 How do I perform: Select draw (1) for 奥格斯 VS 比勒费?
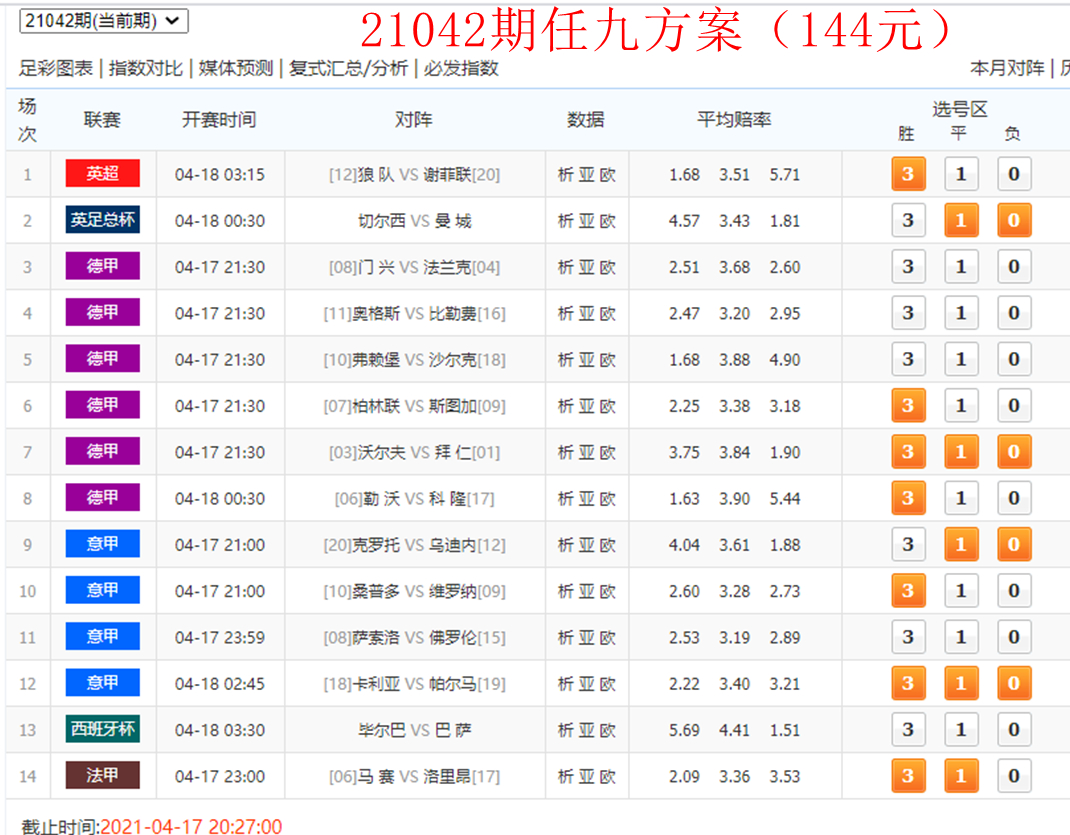961,313
